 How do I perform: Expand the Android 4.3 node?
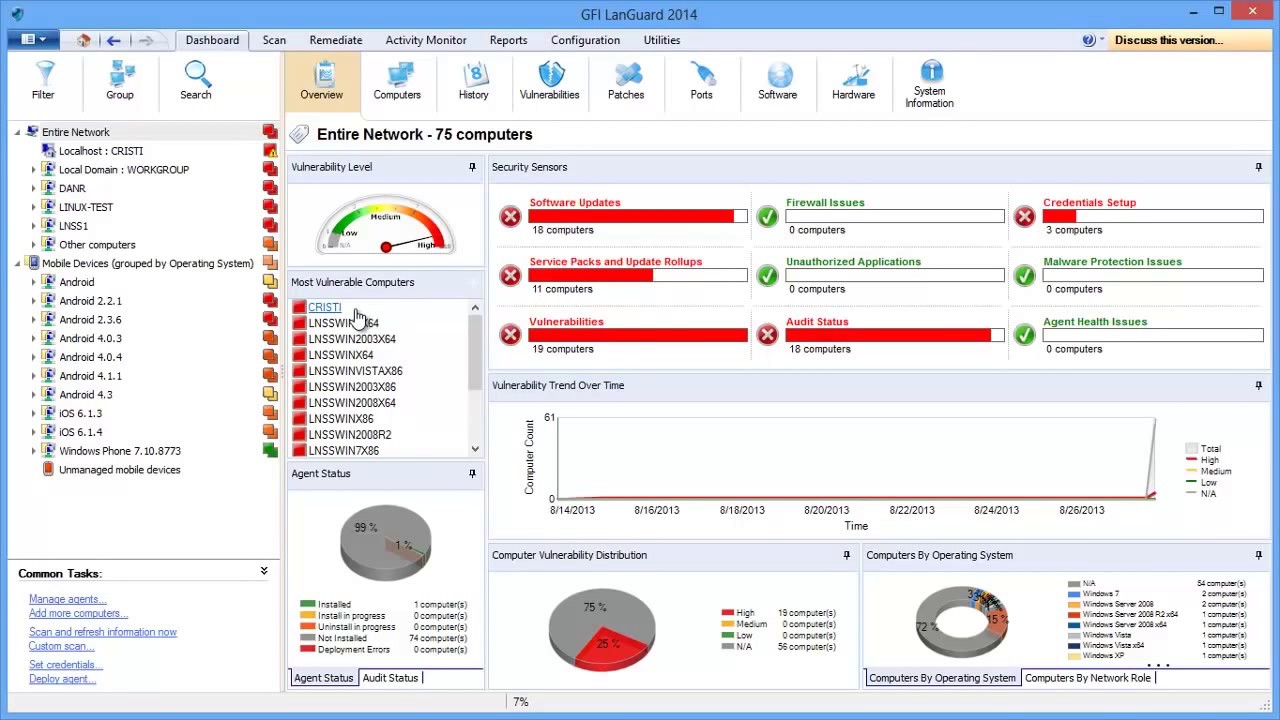(33, 395)
